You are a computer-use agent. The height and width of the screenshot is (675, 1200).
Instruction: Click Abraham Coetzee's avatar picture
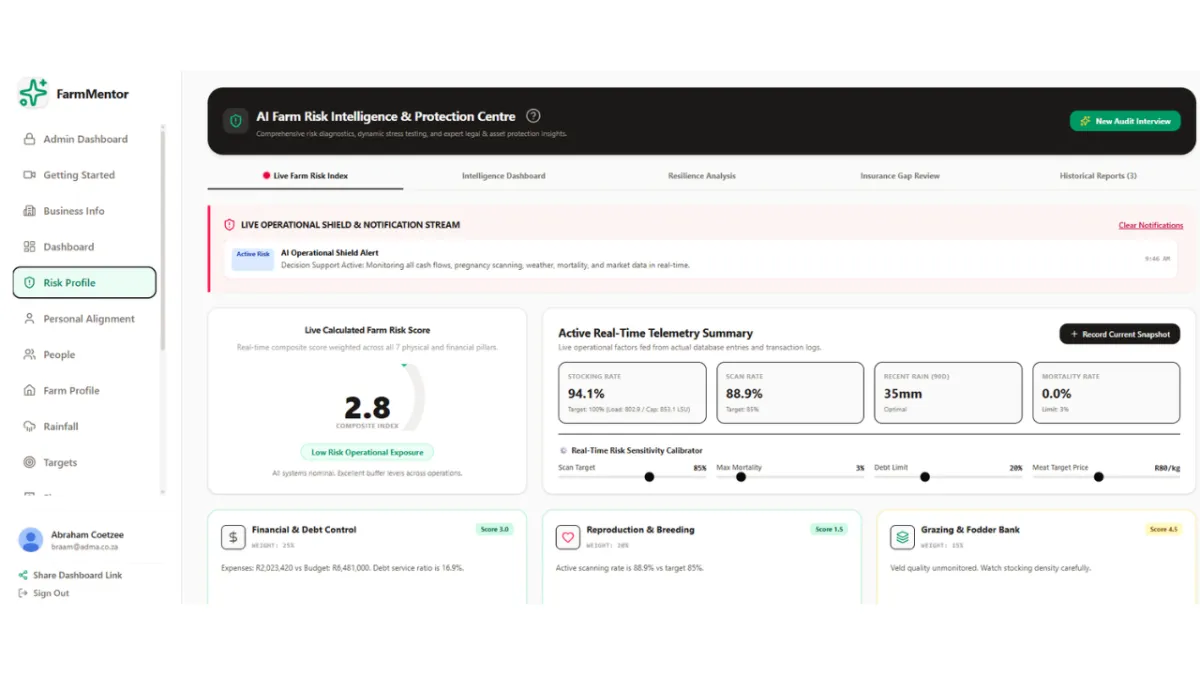[x=31, y=540]
